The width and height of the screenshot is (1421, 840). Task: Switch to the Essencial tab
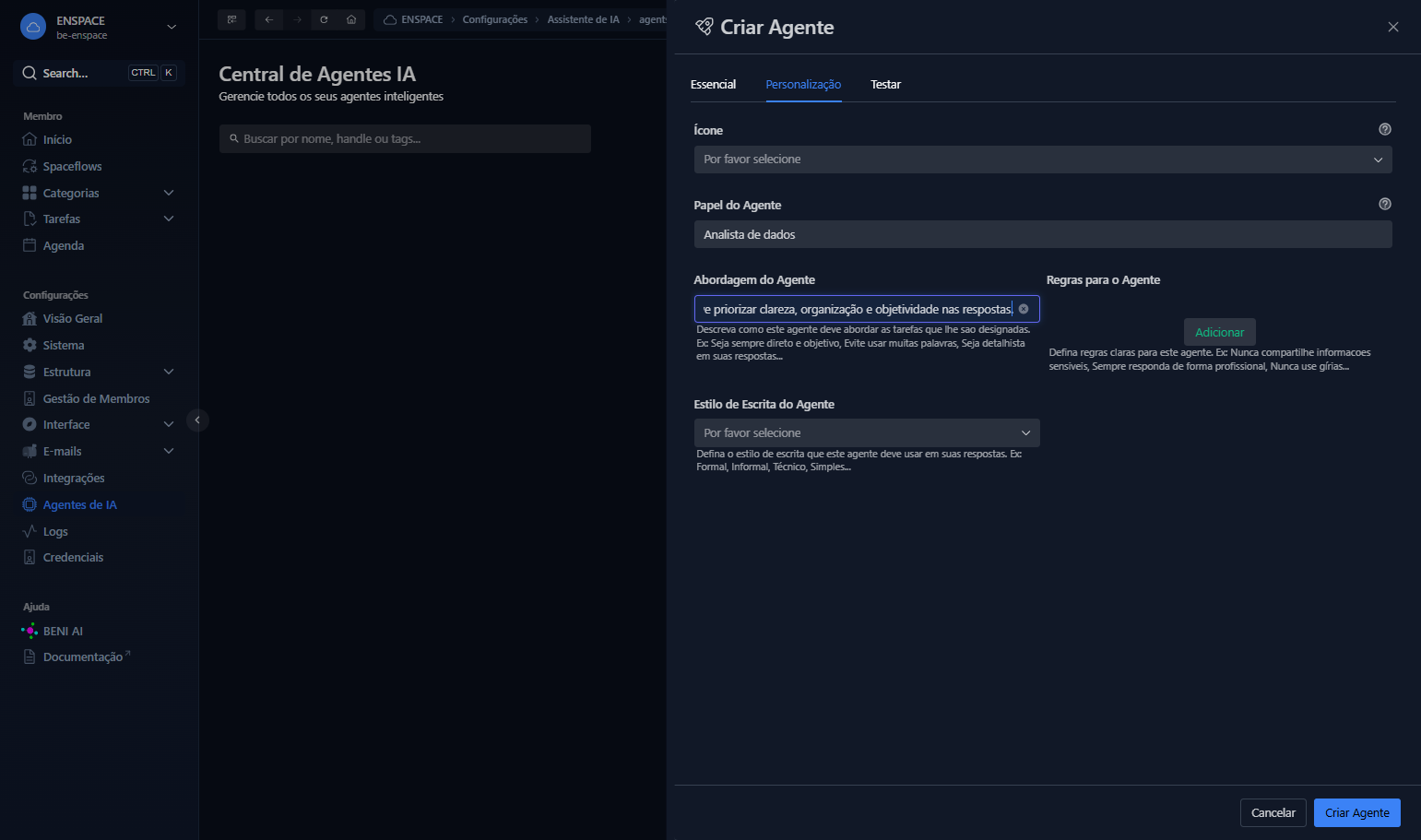(713, 84)
